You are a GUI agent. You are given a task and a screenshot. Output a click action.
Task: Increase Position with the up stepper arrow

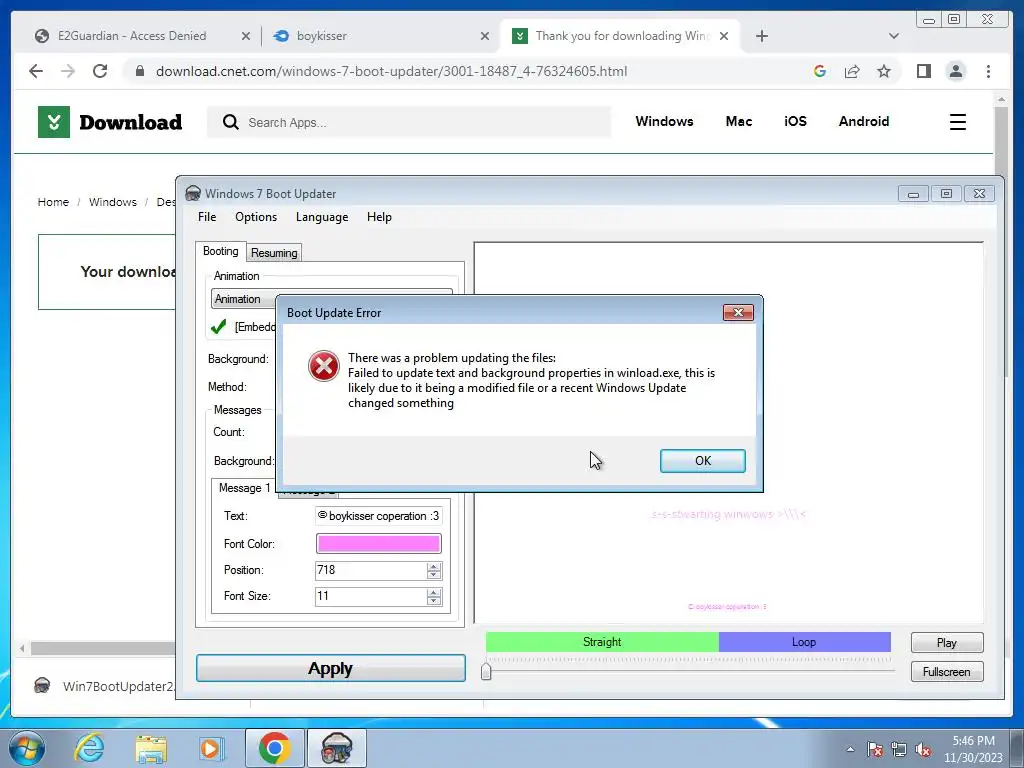434,566
